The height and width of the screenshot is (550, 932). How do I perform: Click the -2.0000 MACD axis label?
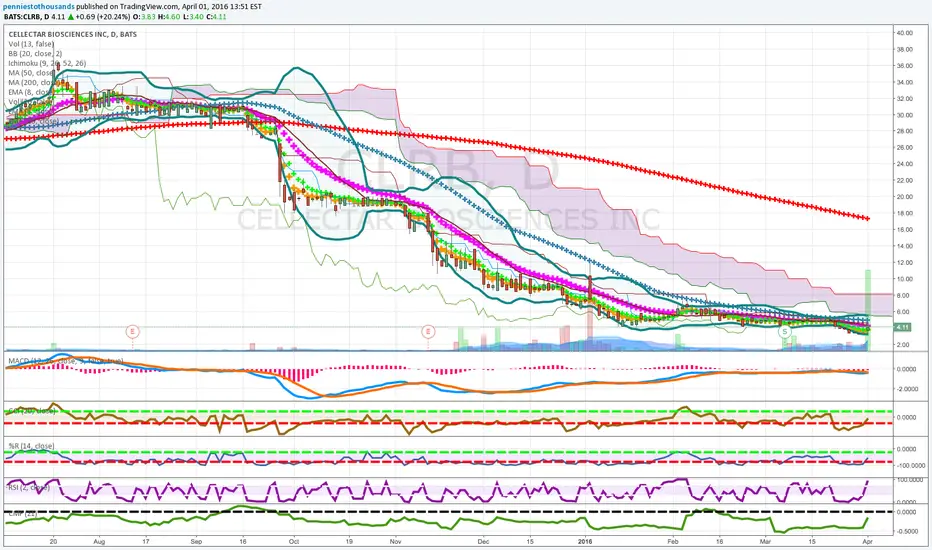[906, 389]
